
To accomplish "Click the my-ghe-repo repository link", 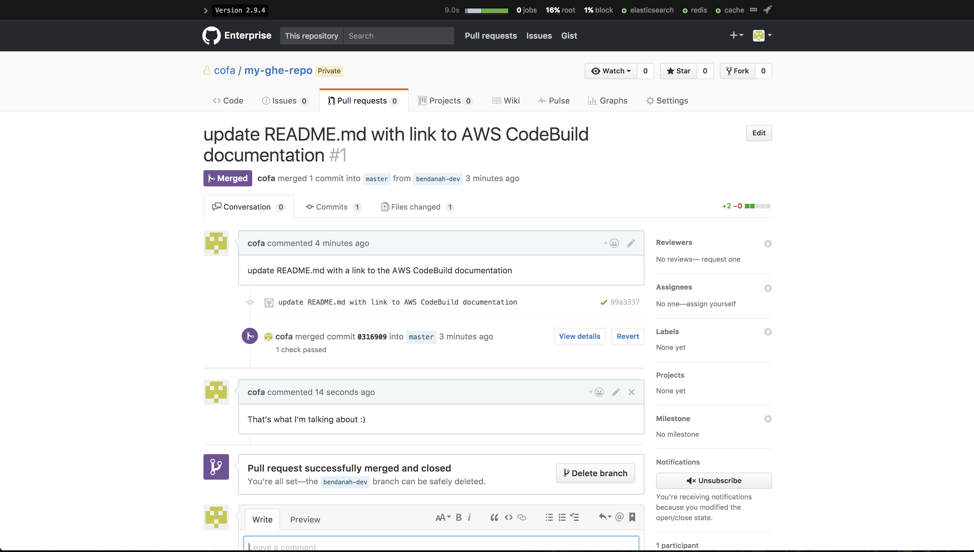I will click(x=278, y=70).
